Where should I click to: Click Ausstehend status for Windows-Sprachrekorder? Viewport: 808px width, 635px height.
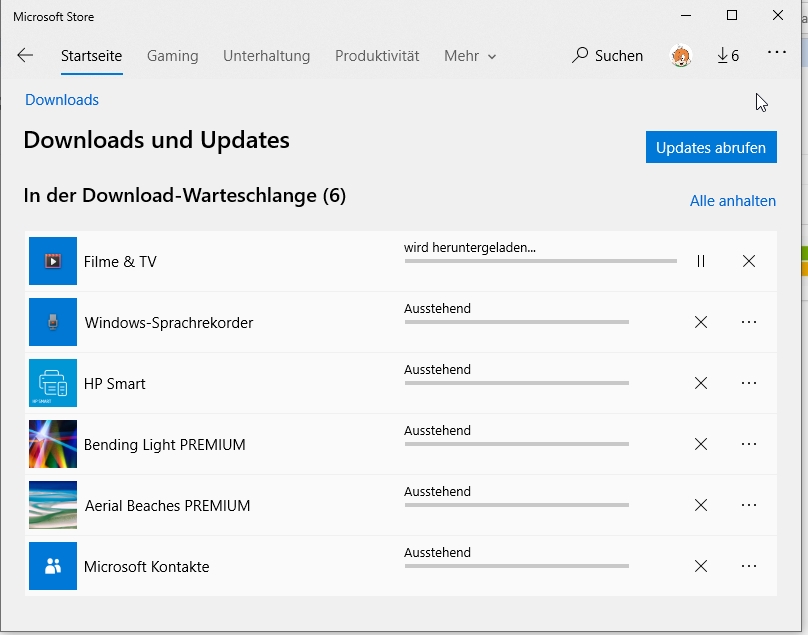437,308
